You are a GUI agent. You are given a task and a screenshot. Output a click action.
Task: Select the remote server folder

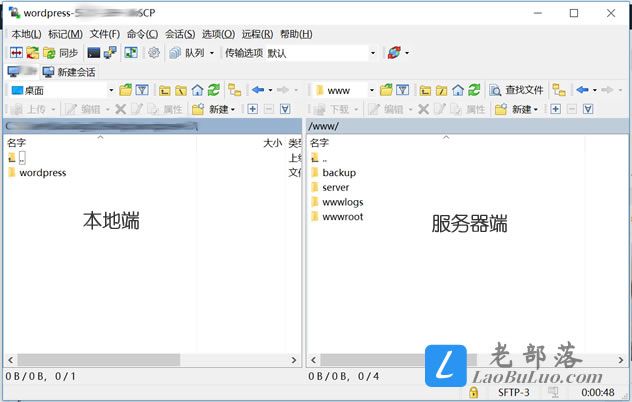[x=331, y=187]
